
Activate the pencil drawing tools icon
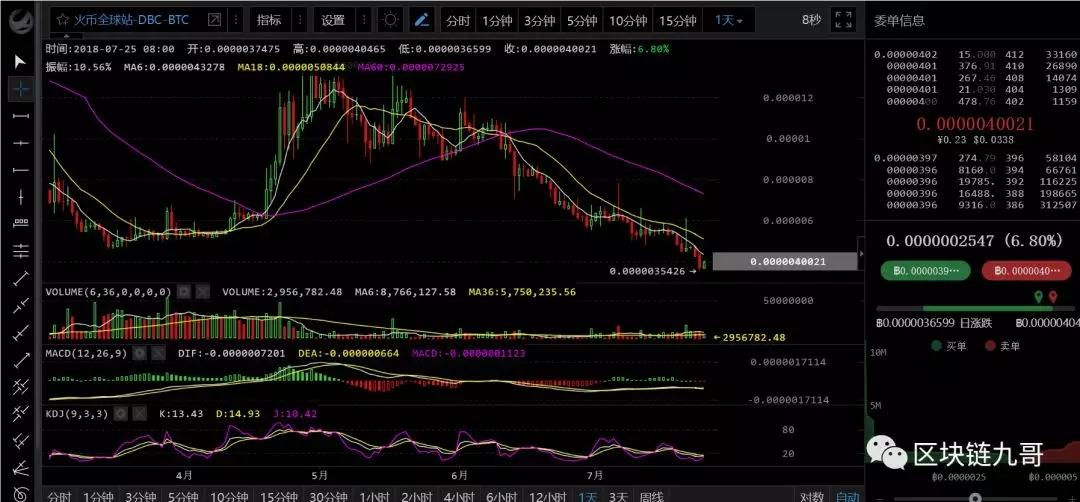tap(422, 20)
